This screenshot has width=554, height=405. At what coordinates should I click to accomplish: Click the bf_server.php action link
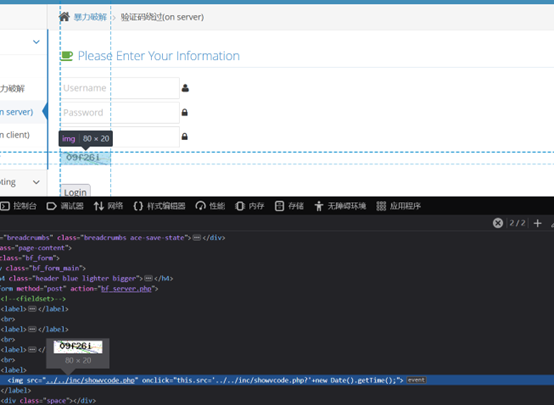[126, 289]
